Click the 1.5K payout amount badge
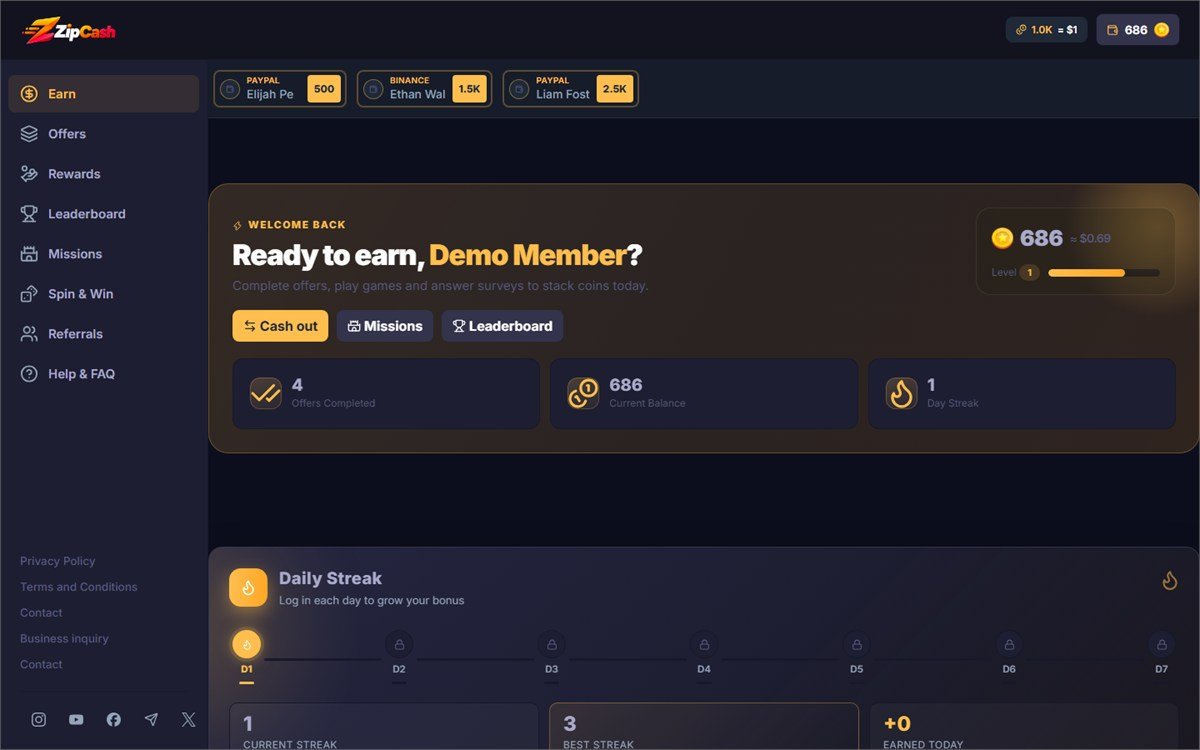1200x750 pixels. click(469, 89)
